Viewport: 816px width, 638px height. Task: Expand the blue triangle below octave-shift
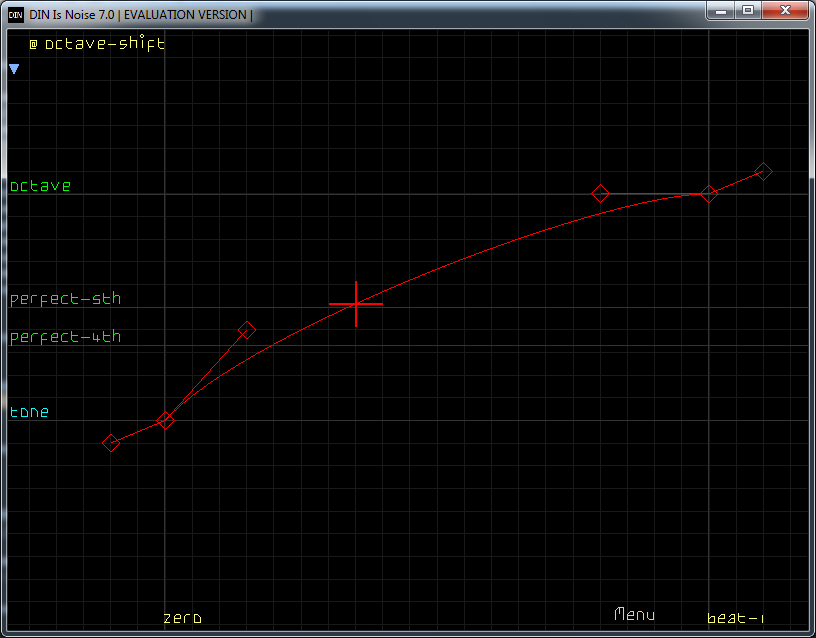pyautogui.click(x=14, y=69)
